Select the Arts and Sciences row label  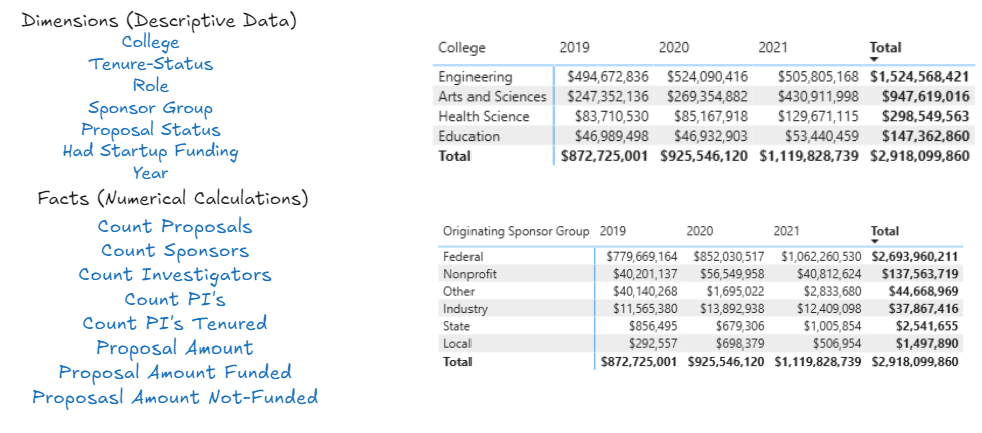pyautogui.click(x=492, y=97)
